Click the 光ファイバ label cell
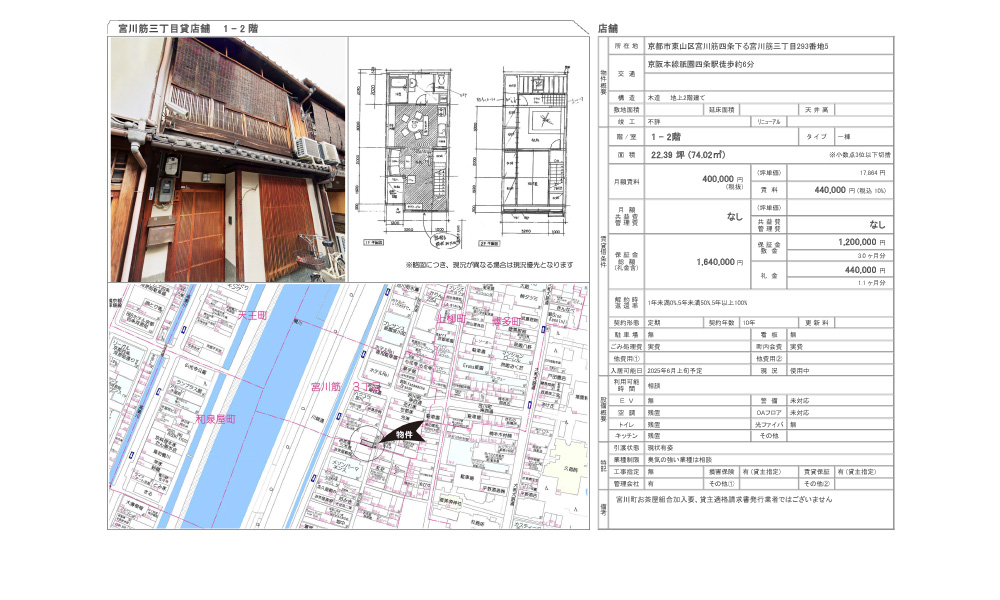Viewport: 1000px width, 600px height. (768, 425)
